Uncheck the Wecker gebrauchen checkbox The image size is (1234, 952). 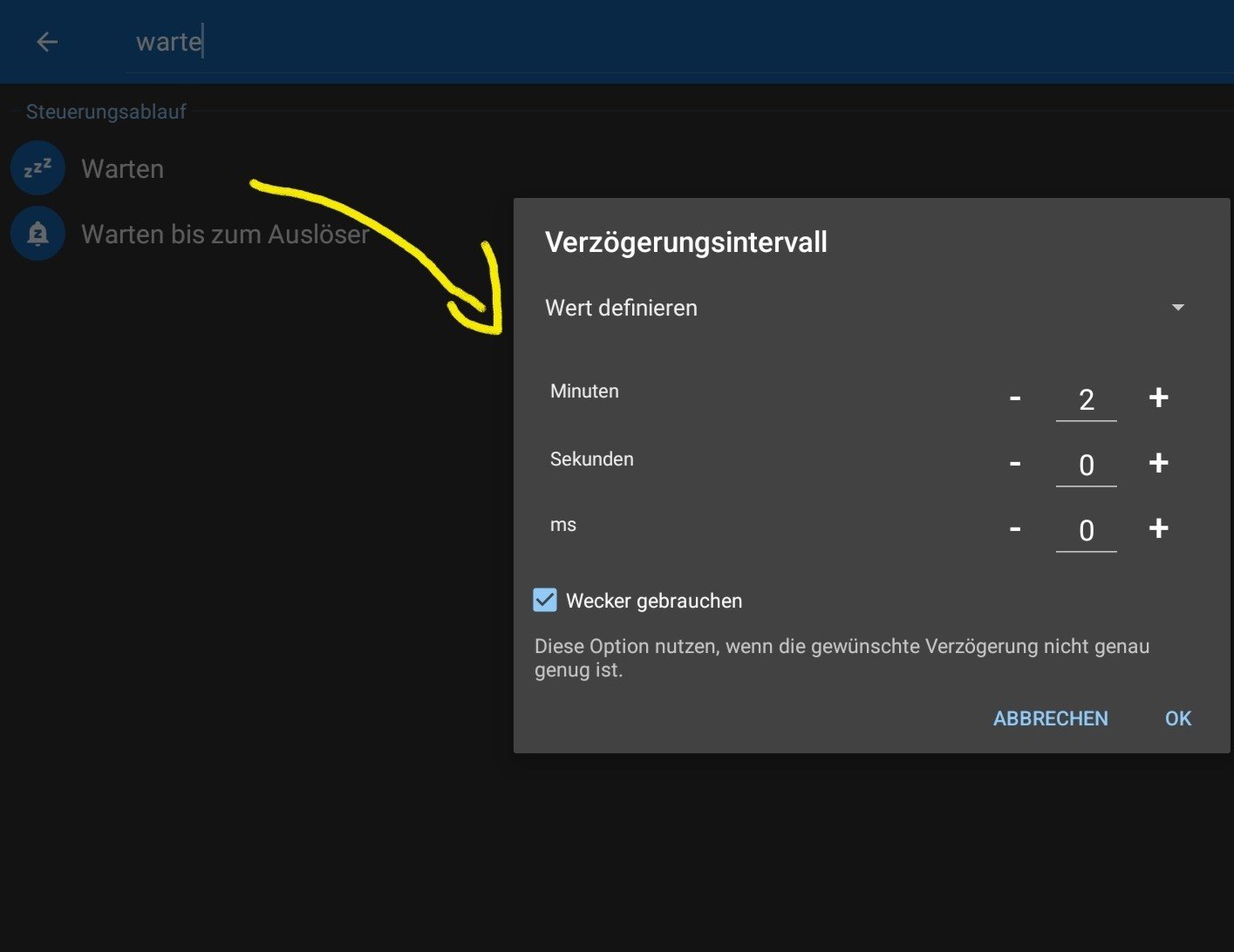click(545, 600)
